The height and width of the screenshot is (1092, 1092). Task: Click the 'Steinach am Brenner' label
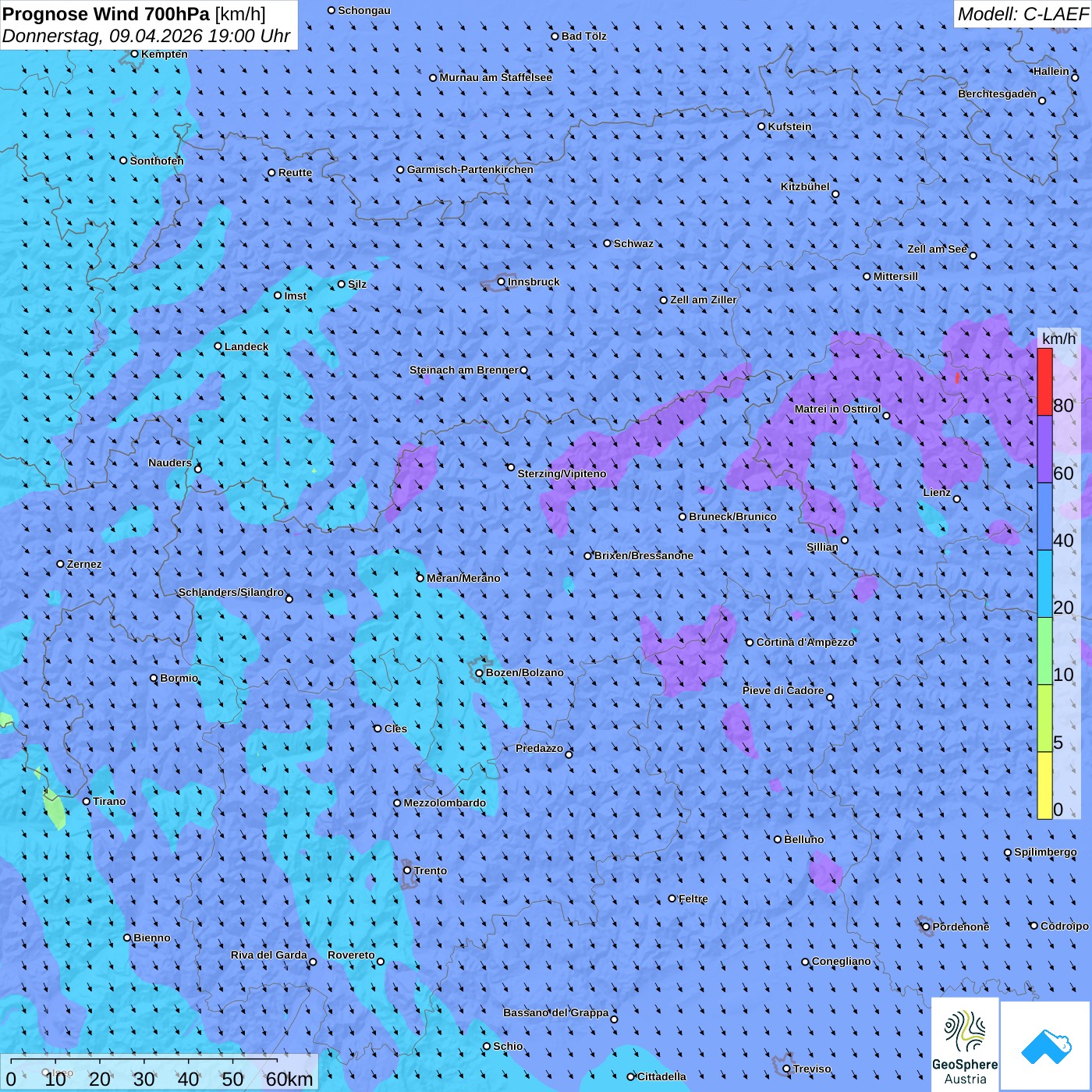click(464, 370)
